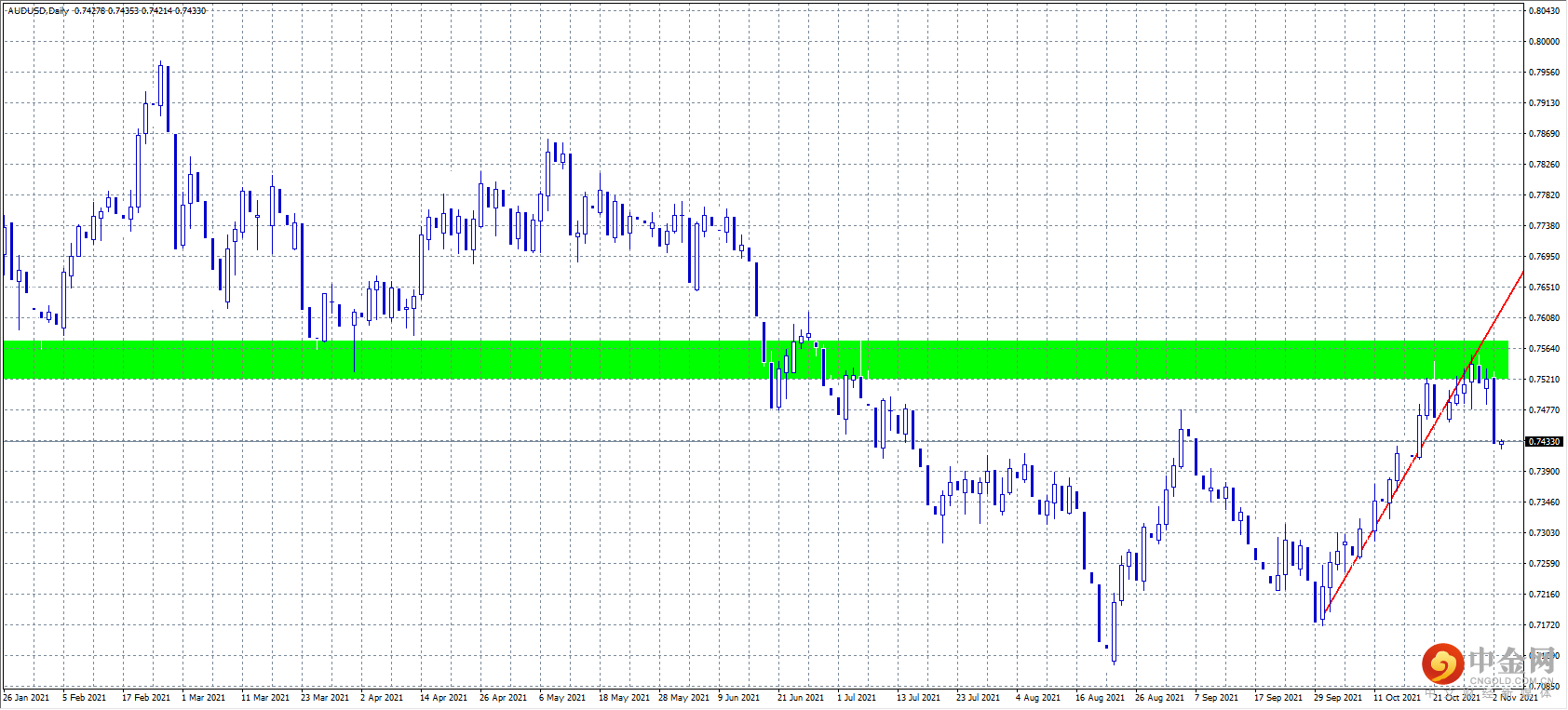Click the 5 Feb 2021 date label
The image size is (1568, 710).
coord(85,698)
